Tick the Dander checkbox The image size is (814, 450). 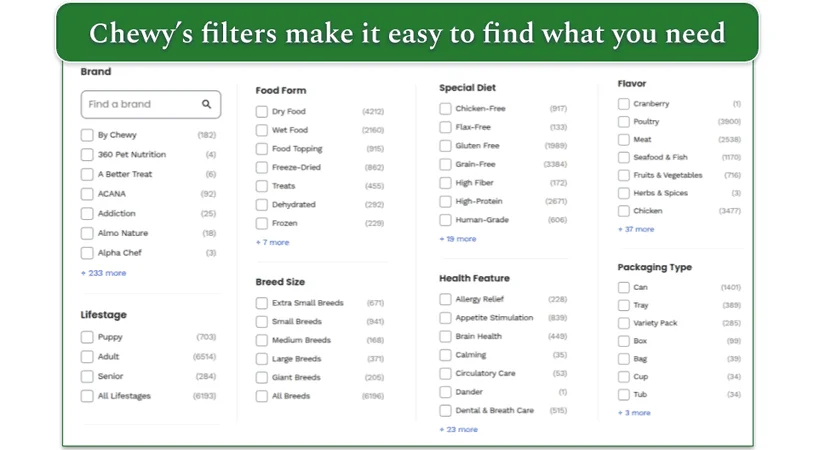(445, 392)
